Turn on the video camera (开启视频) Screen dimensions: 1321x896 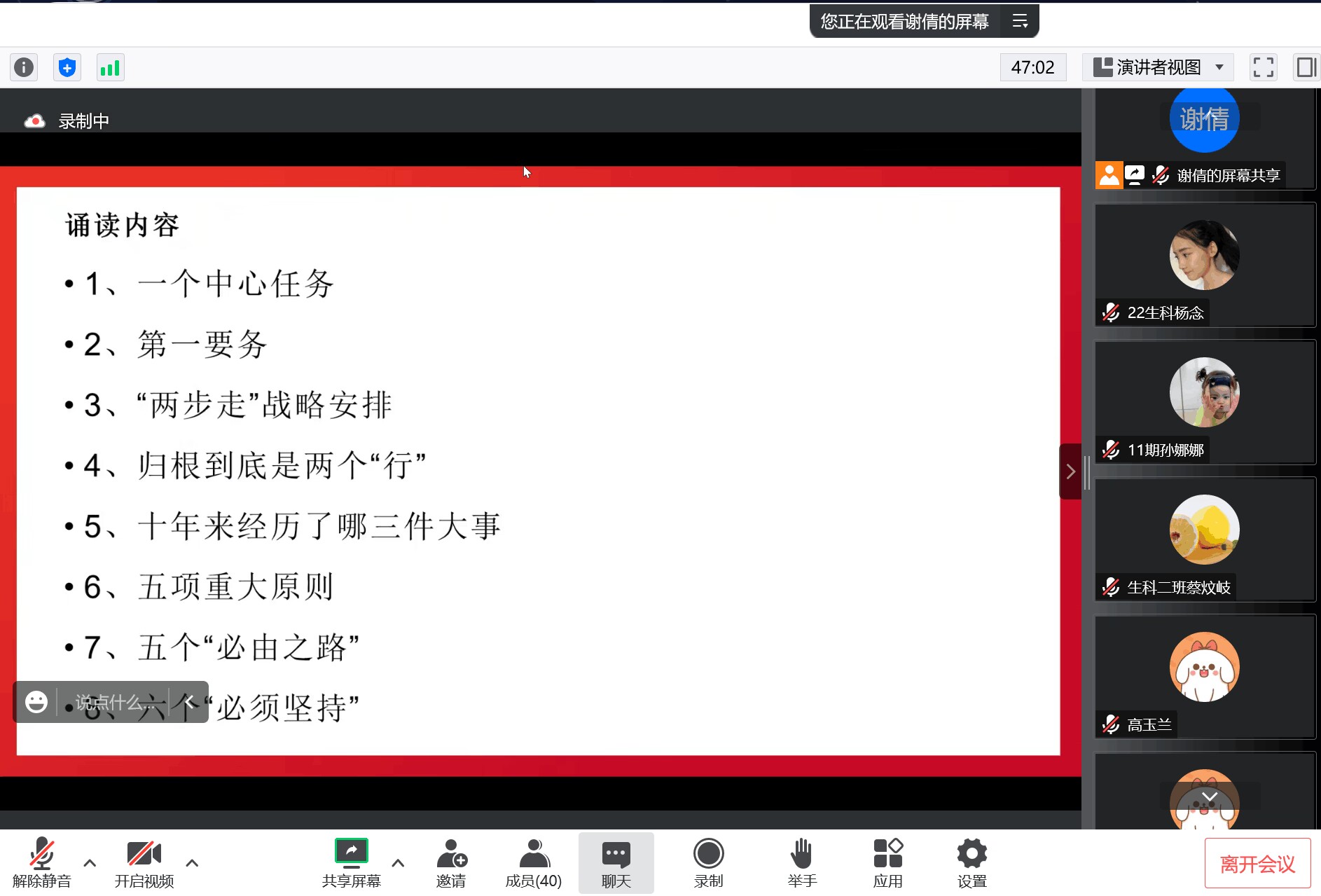[x=144, y=862]
